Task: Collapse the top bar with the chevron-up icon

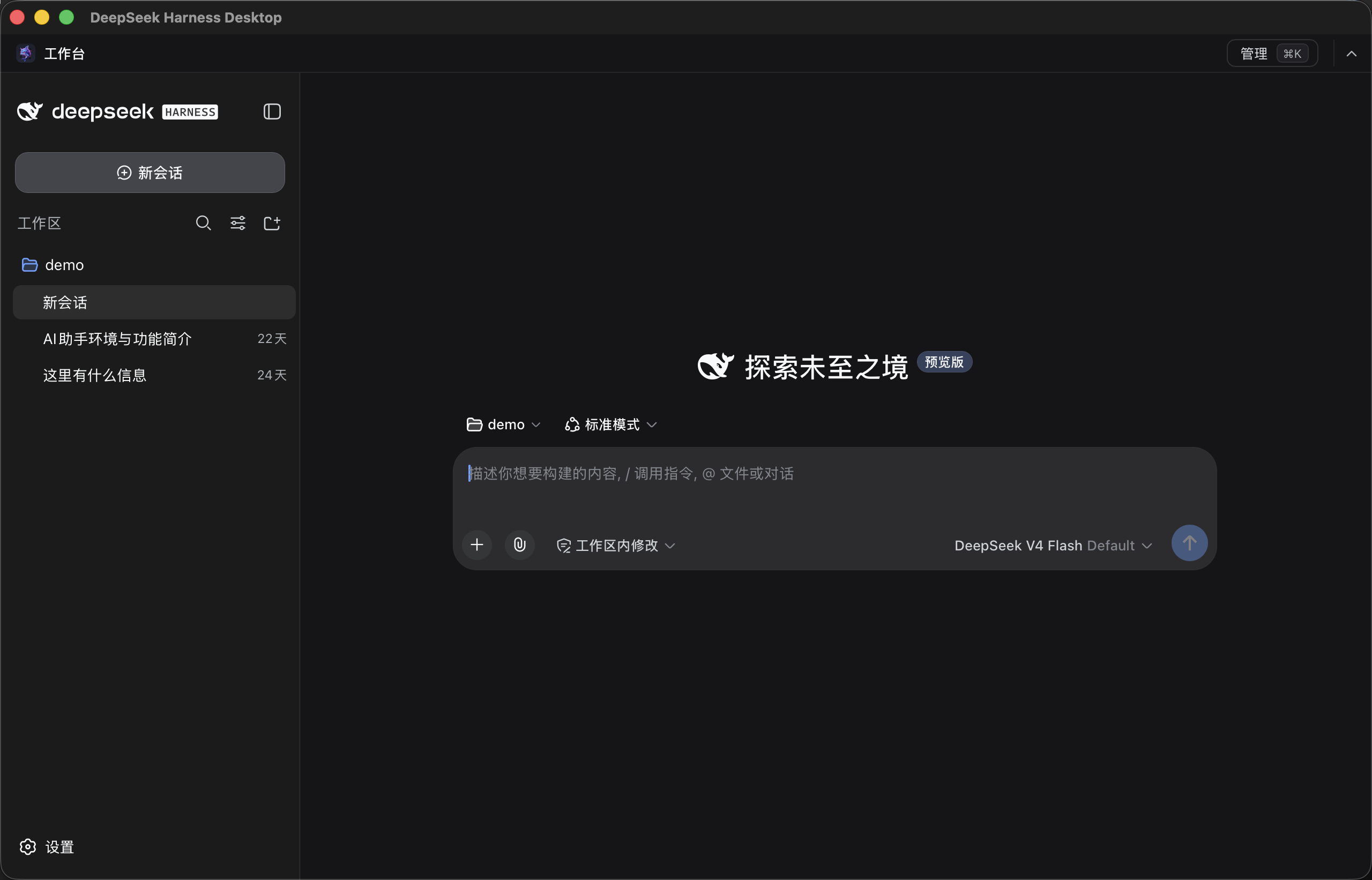Action: click(1351, 54)
